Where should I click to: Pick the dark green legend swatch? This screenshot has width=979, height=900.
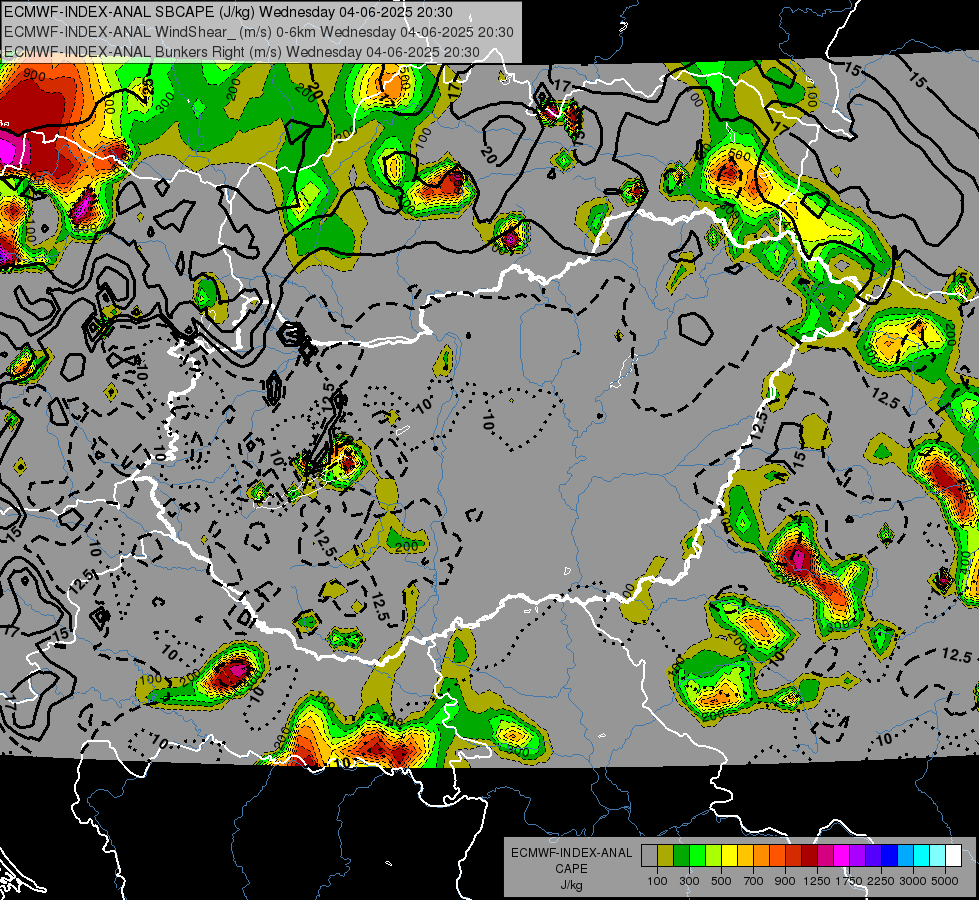point(681,855)
